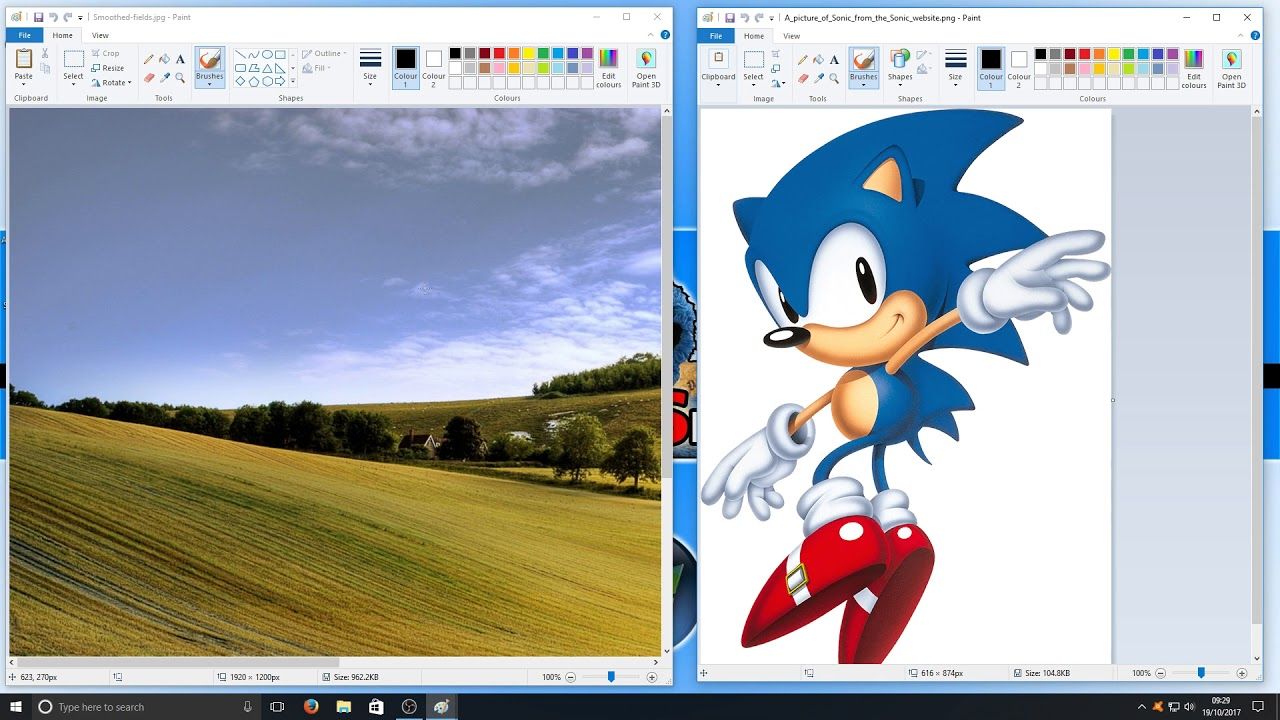Choose the green swatch in Smoothed-fields palette
Viewport: 1280px width, 720px height.
click(543, 53)
